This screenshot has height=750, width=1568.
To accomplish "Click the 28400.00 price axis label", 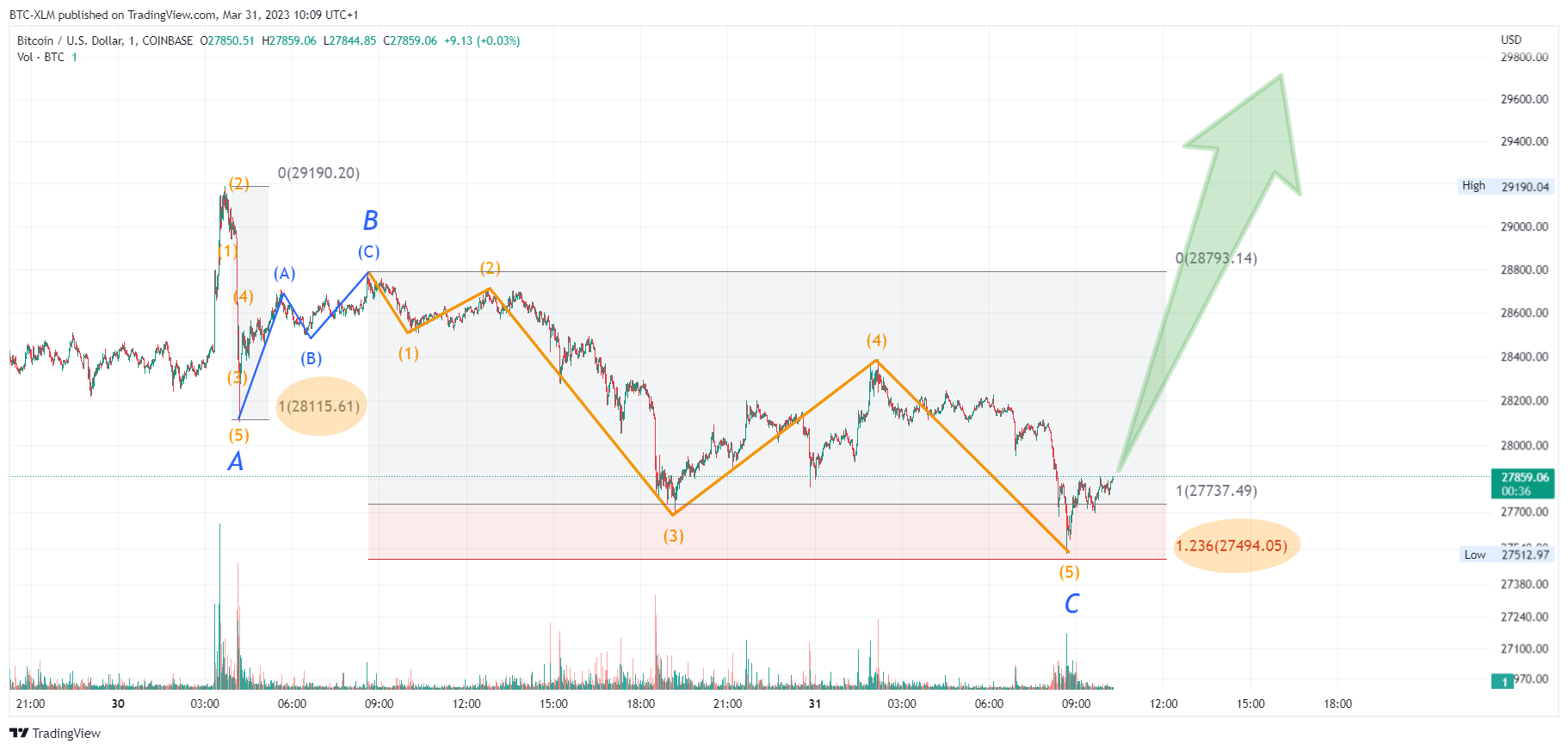I will click(1524, 356).
